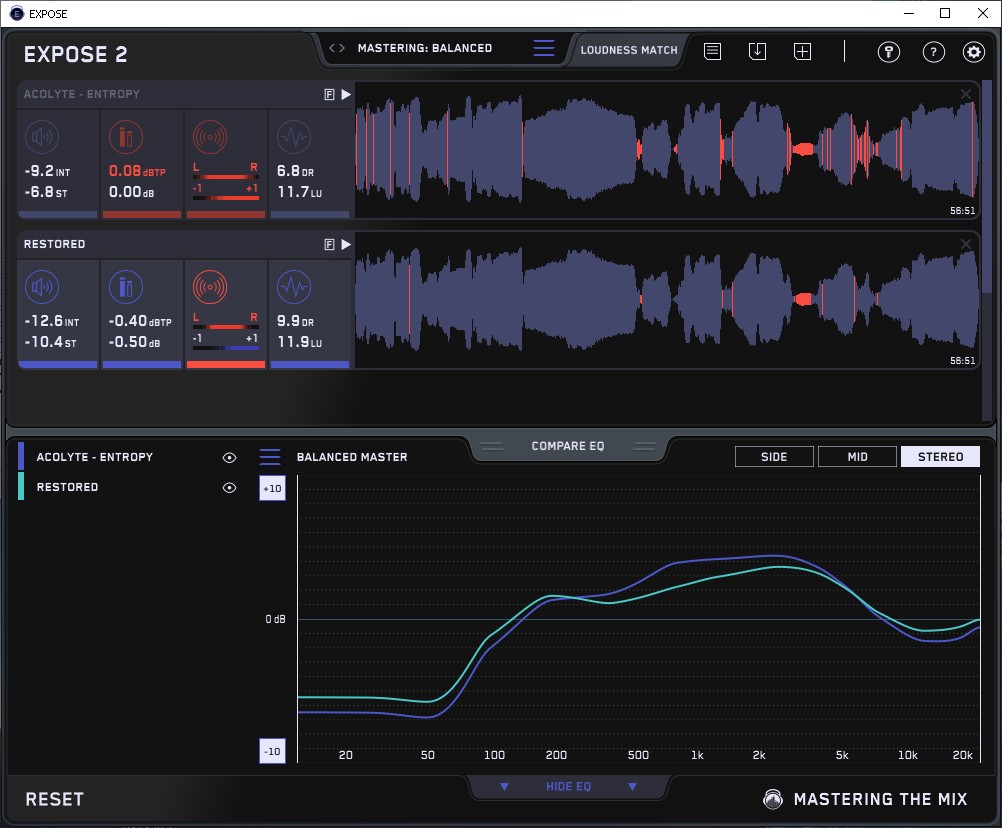Open the notes list icon in toolbar
This screenshot has width=1002, height=828.
(x=712, y=51)
